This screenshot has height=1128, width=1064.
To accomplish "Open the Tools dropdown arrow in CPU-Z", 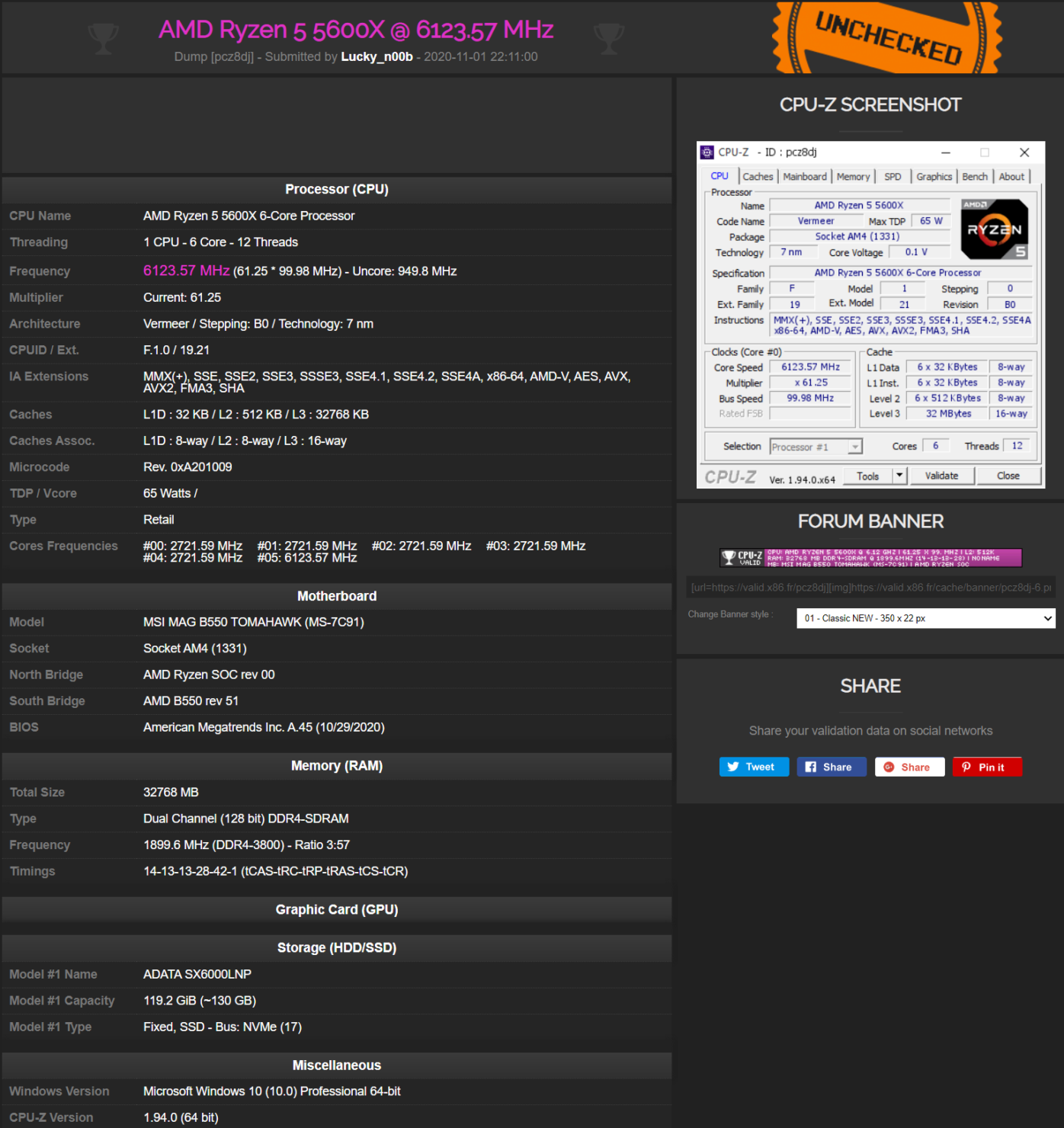I will pos(899,476).
